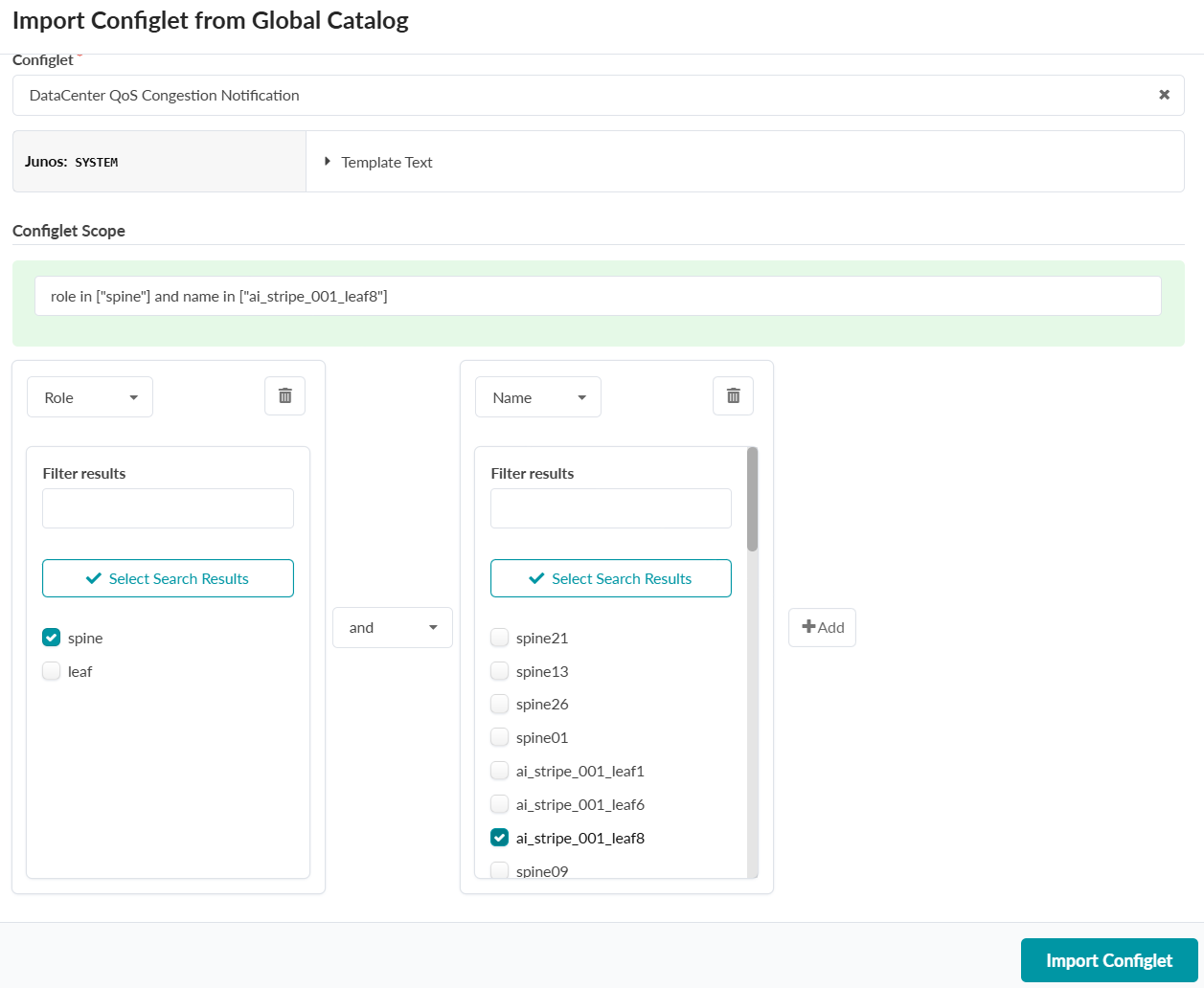Viewport: 1204px width, 988px height.
Task: Click the Name filter results input
Action: pyautogui.click(x=611, y=508)
